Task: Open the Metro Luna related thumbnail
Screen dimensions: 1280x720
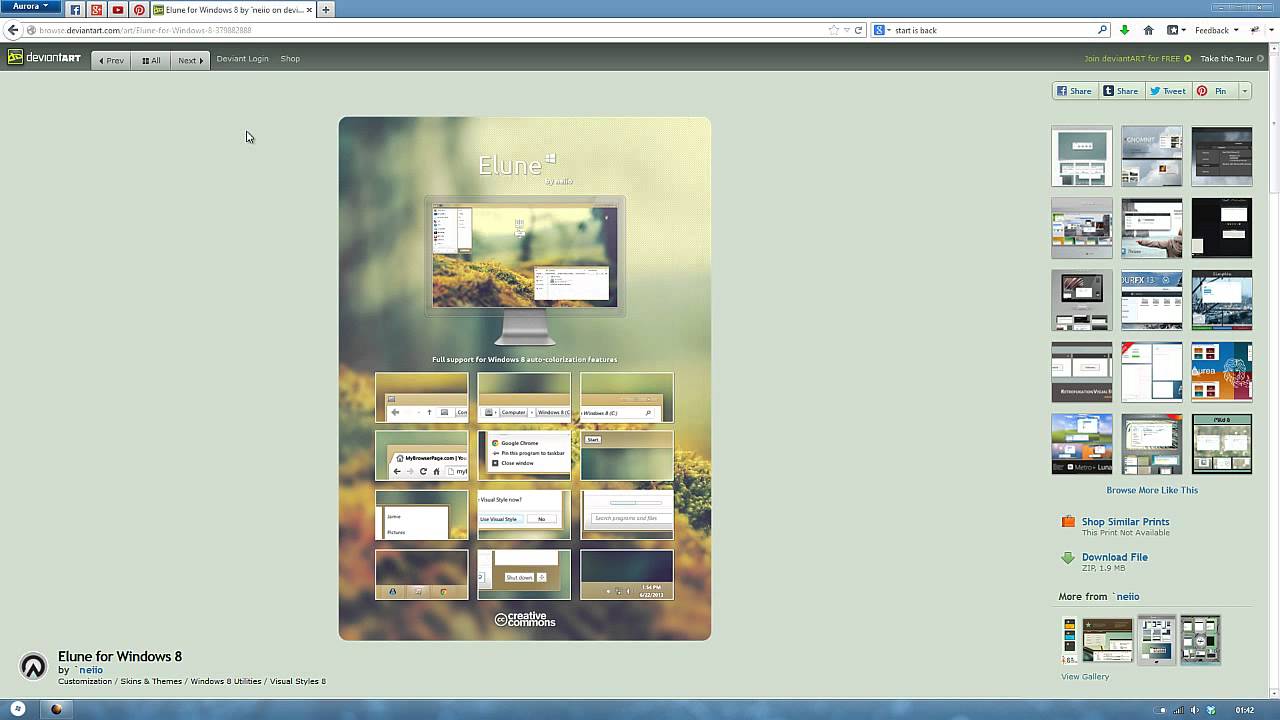Action: tap(1081, 445)
